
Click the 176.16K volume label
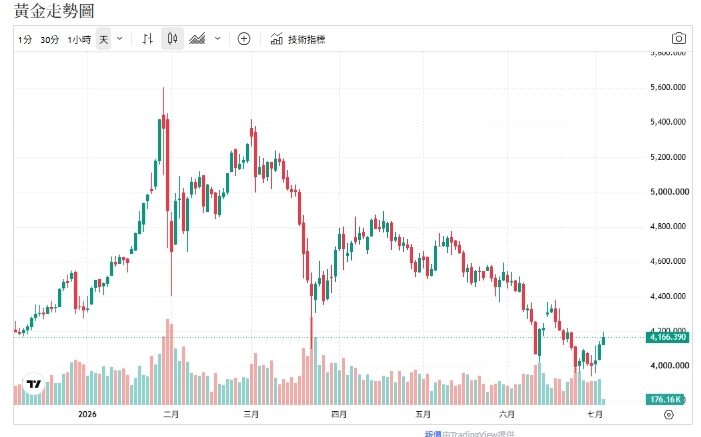tap(665, 399)
